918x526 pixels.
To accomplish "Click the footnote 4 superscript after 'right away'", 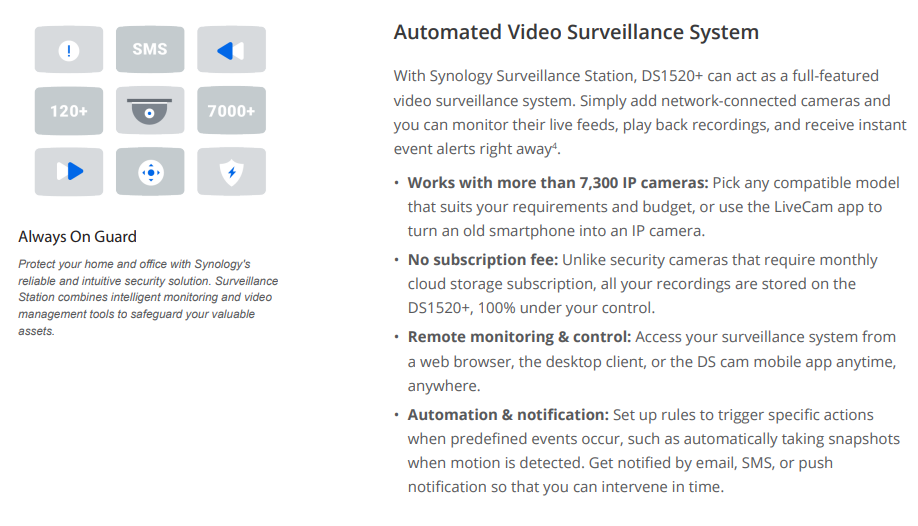I will pyautogui.click(x=554, y=146).
